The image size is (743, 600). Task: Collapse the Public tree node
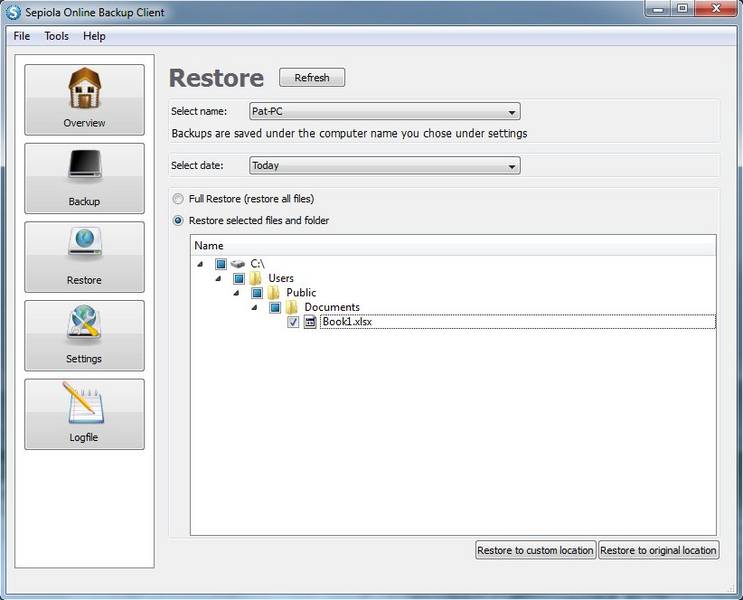point(236,293)
